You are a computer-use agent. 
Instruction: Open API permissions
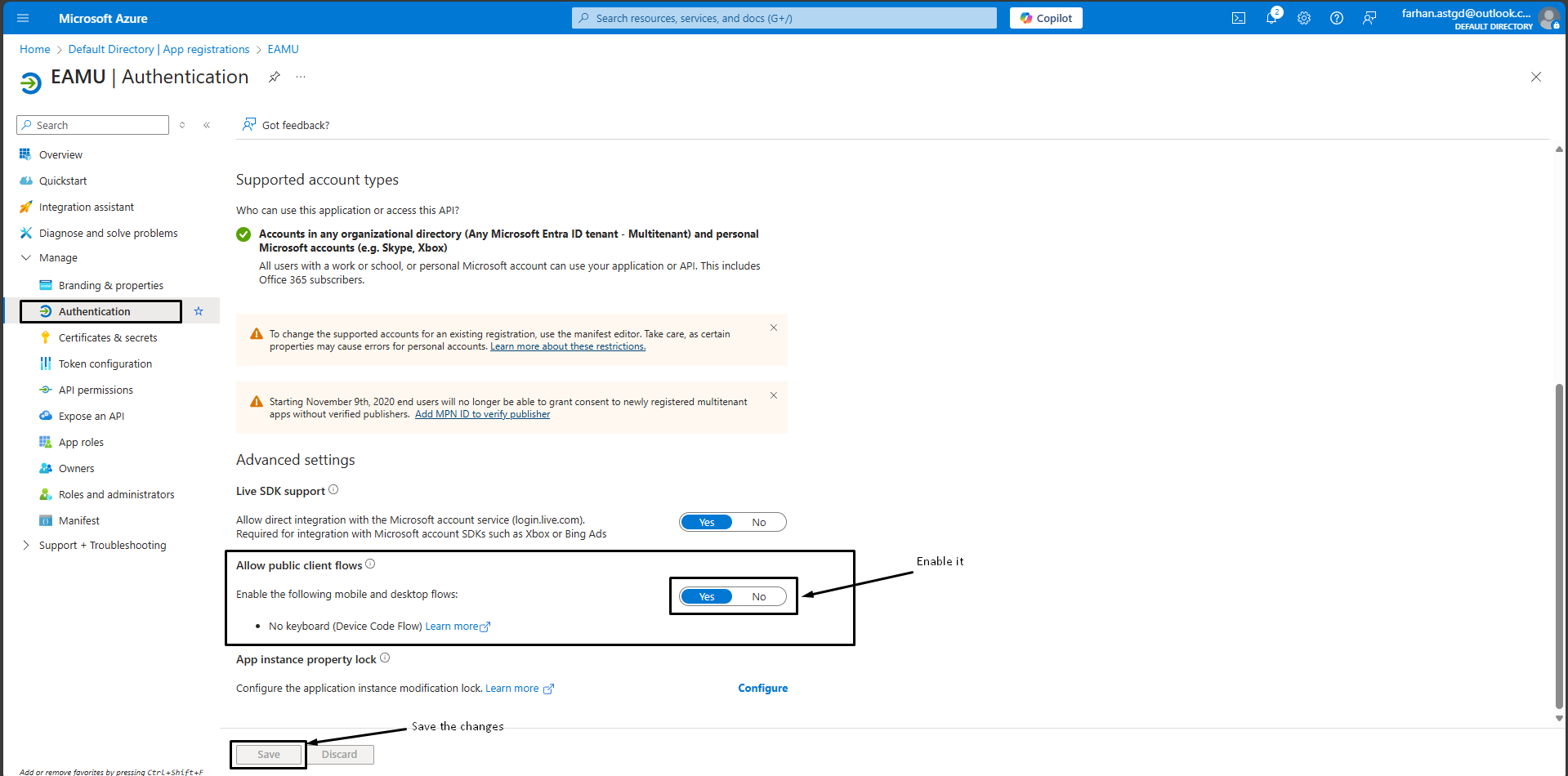pos(96,390)
